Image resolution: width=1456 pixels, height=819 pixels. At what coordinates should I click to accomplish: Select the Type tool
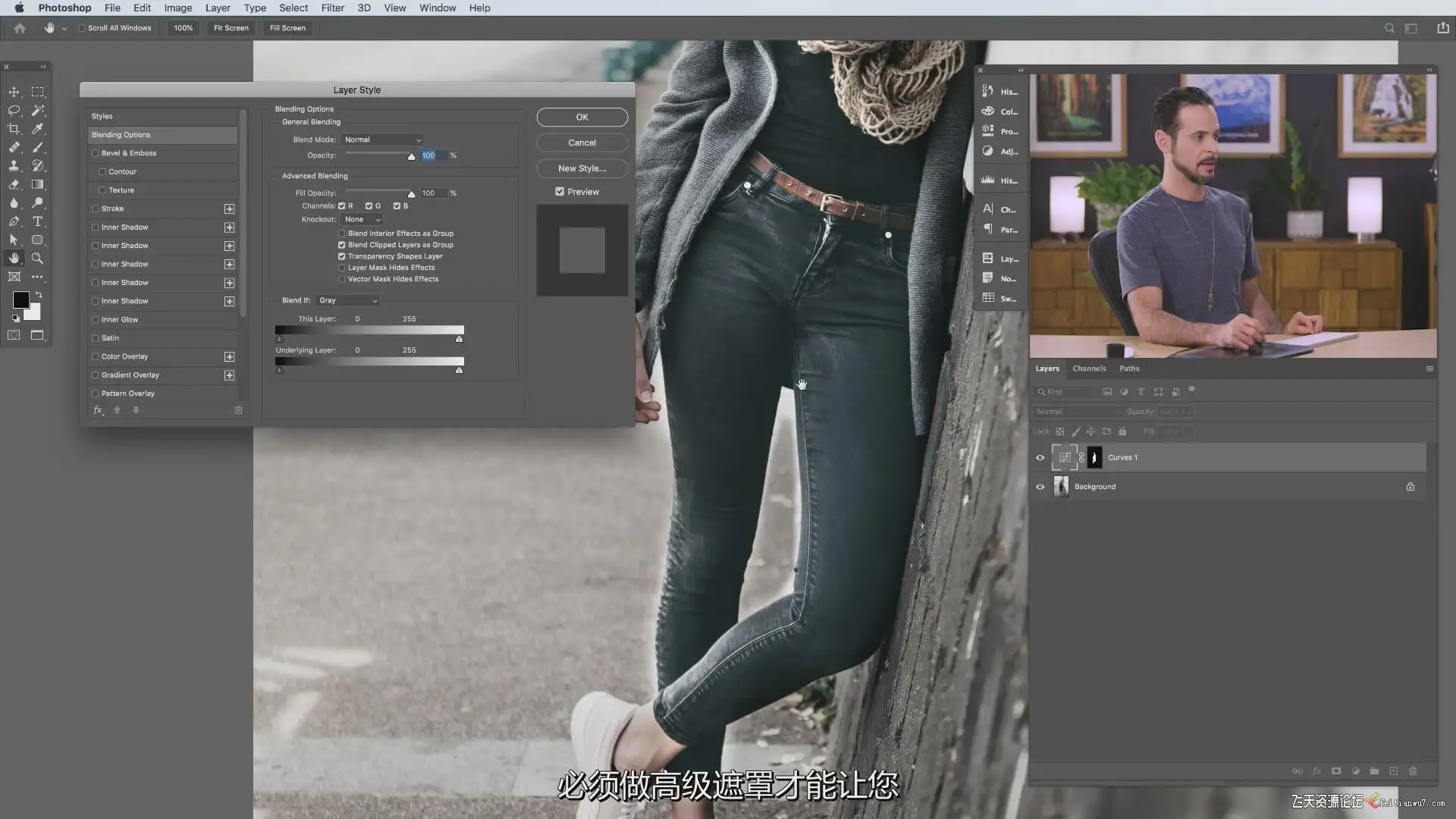click(37, 221)
